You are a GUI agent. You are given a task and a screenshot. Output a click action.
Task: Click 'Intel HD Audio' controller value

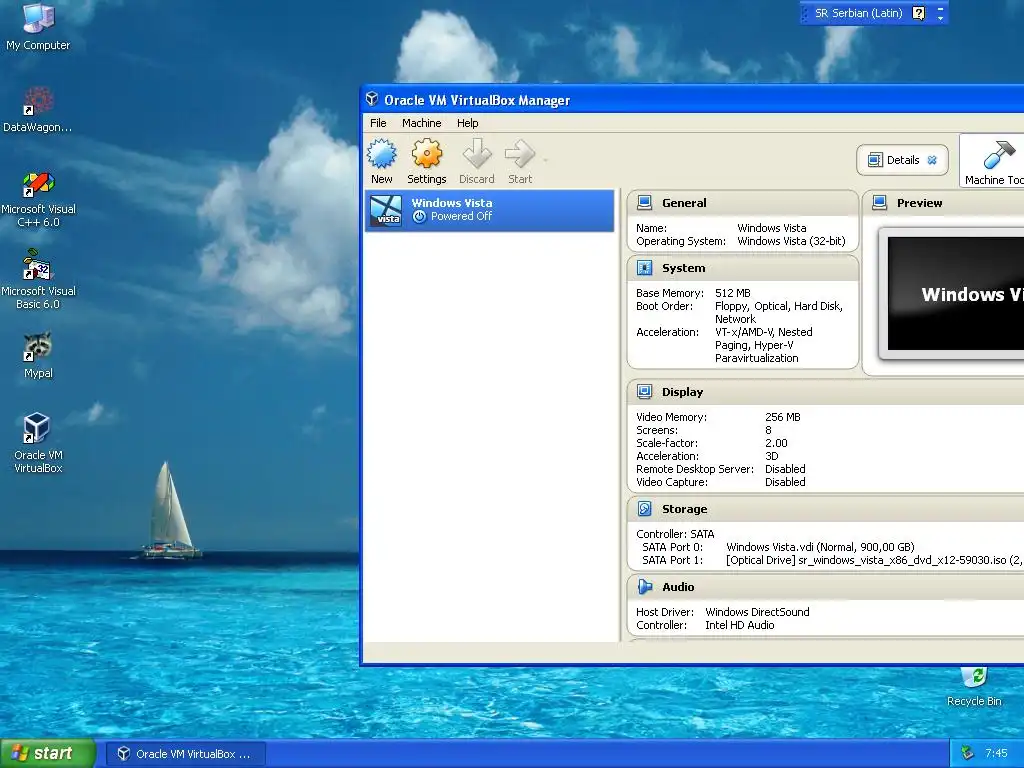click(739, 625)
